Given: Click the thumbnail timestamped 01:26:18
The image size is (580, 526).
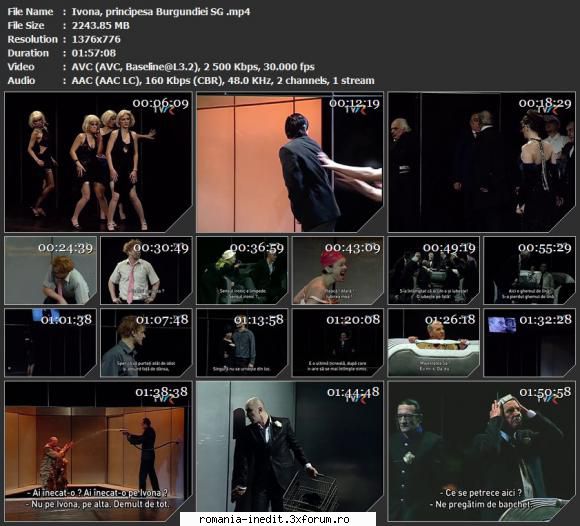Looking at the screenshot, I should 434,343.
